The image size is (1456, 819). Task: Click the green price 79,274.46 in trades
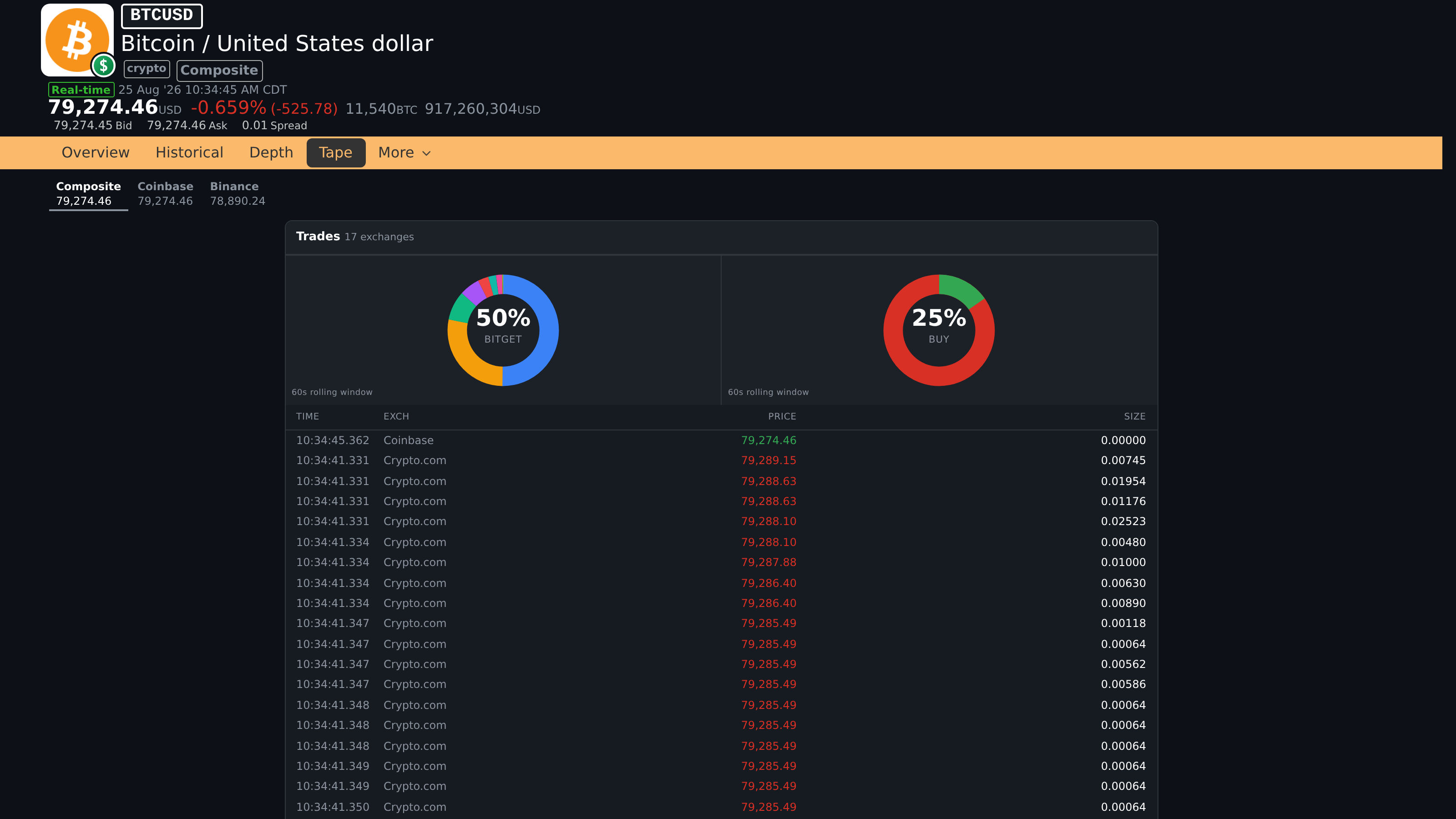pyautogui.click(x=768, y=440)
